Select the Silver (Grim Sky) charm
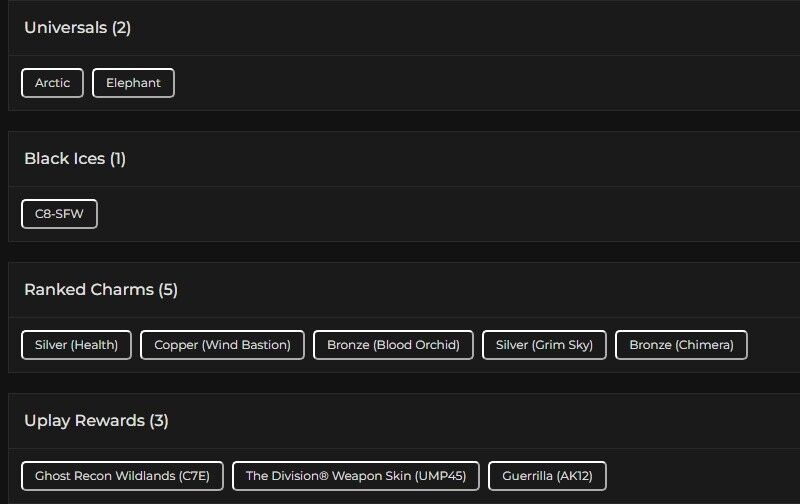This screenshot has height=504, width=800. (x=544, y=345)
